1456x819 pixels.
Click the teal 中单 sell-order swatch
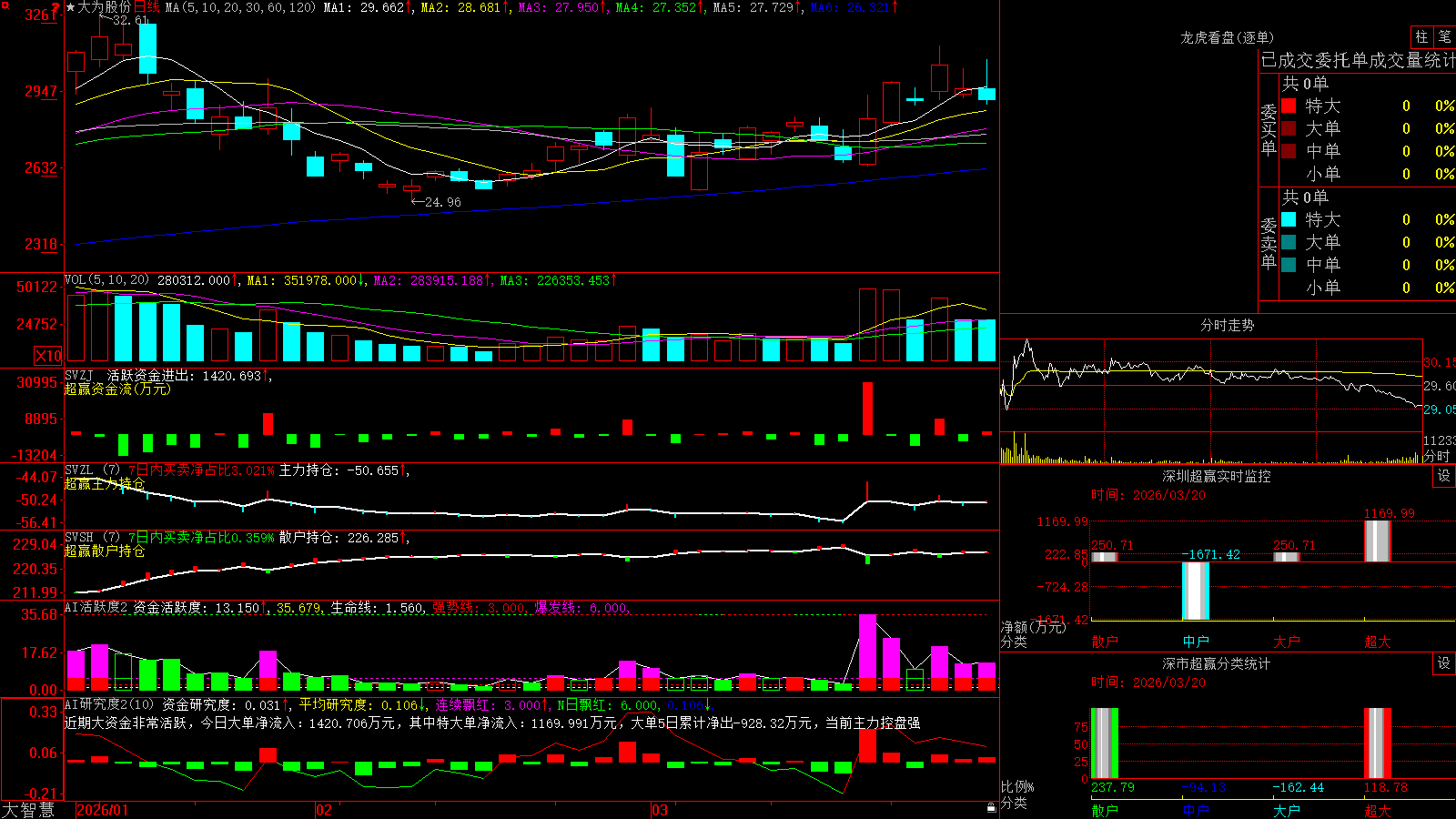point(1289,265)
